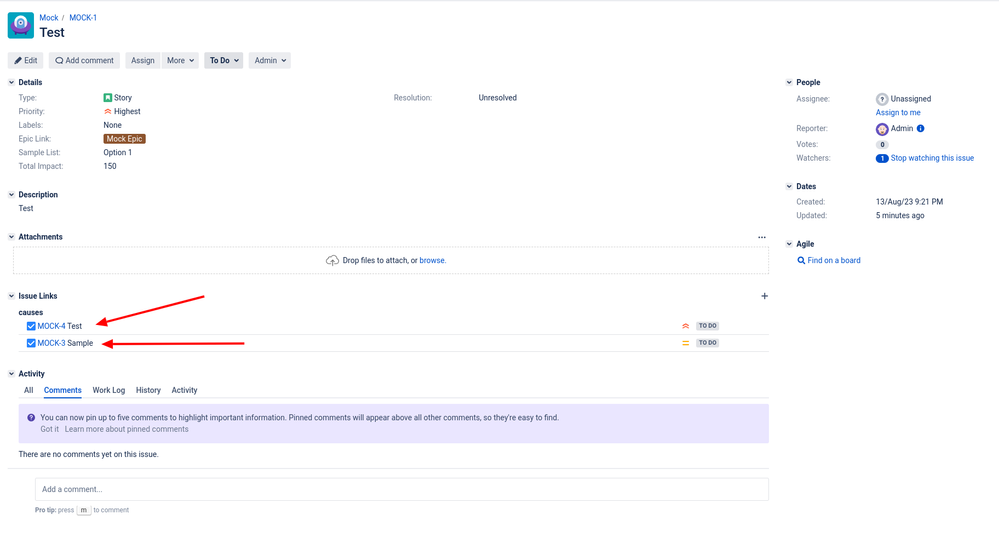Screen dimensions: 999x541
Task: Click the MOCK-4 issue type icon
Action: click(x=31, y=326)
